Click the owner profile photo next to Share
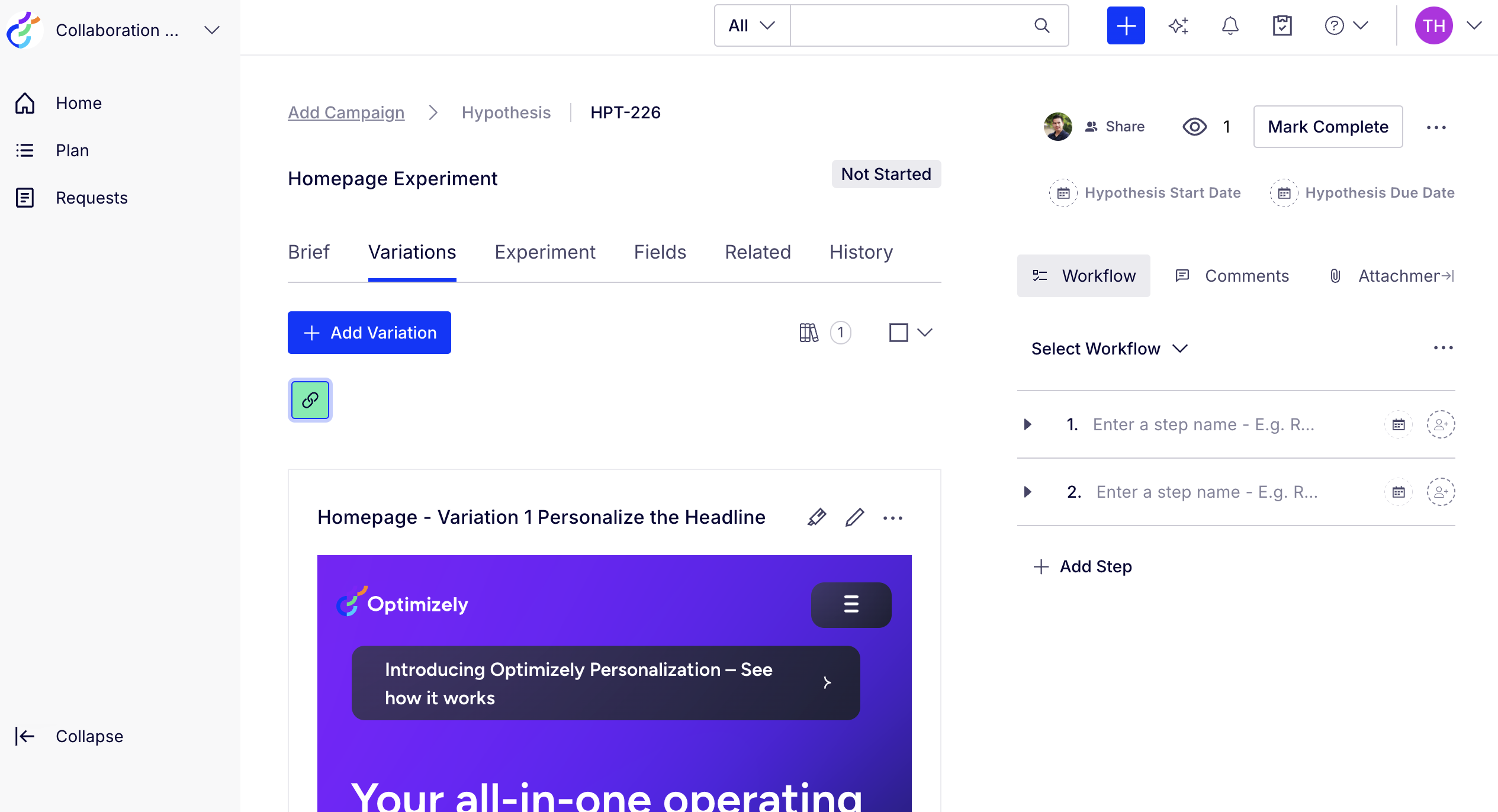Screen dimensions: 1498x812 click(1057, 127)
